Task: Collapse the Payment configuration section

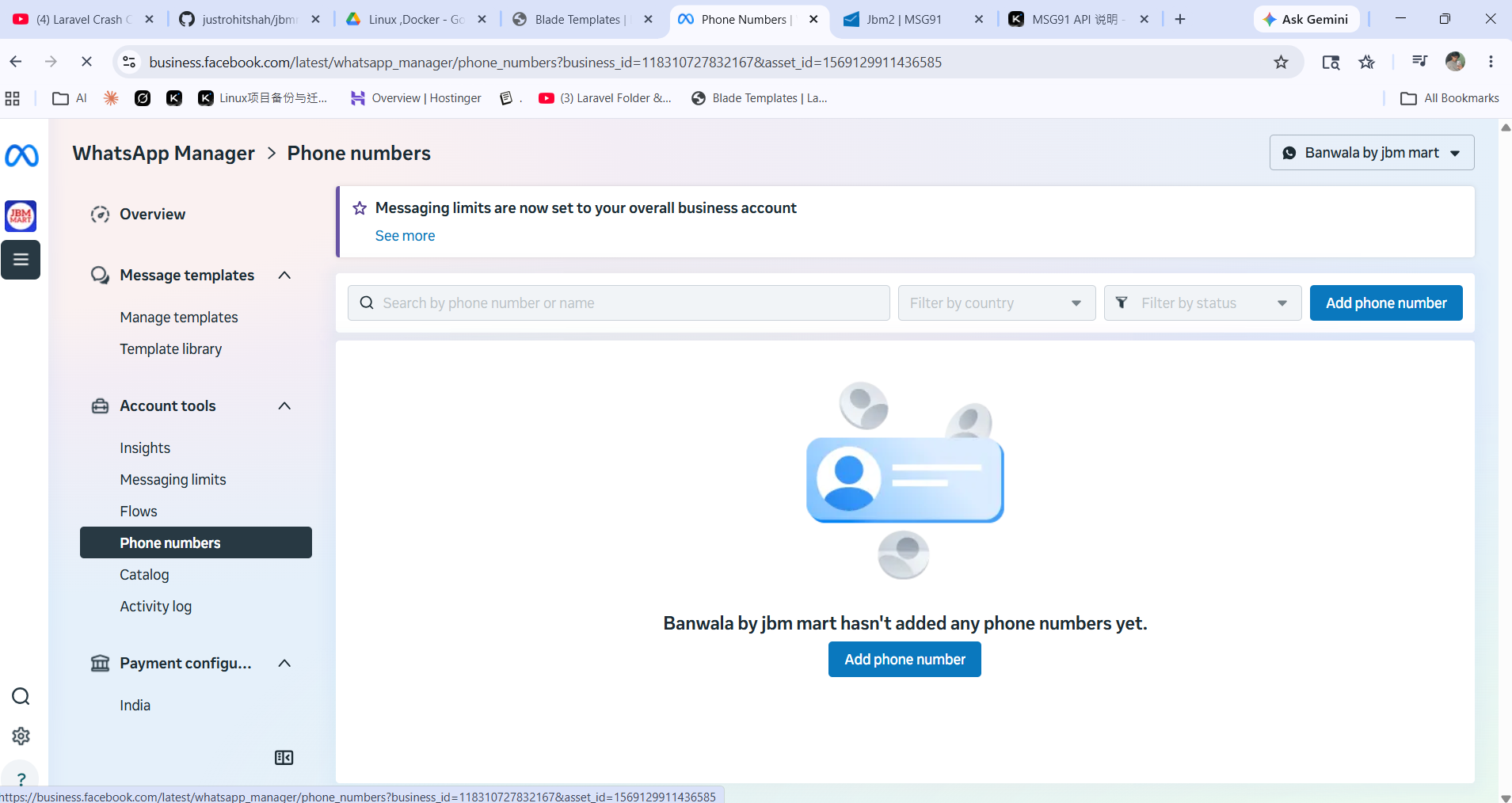Action: (285, 664)
